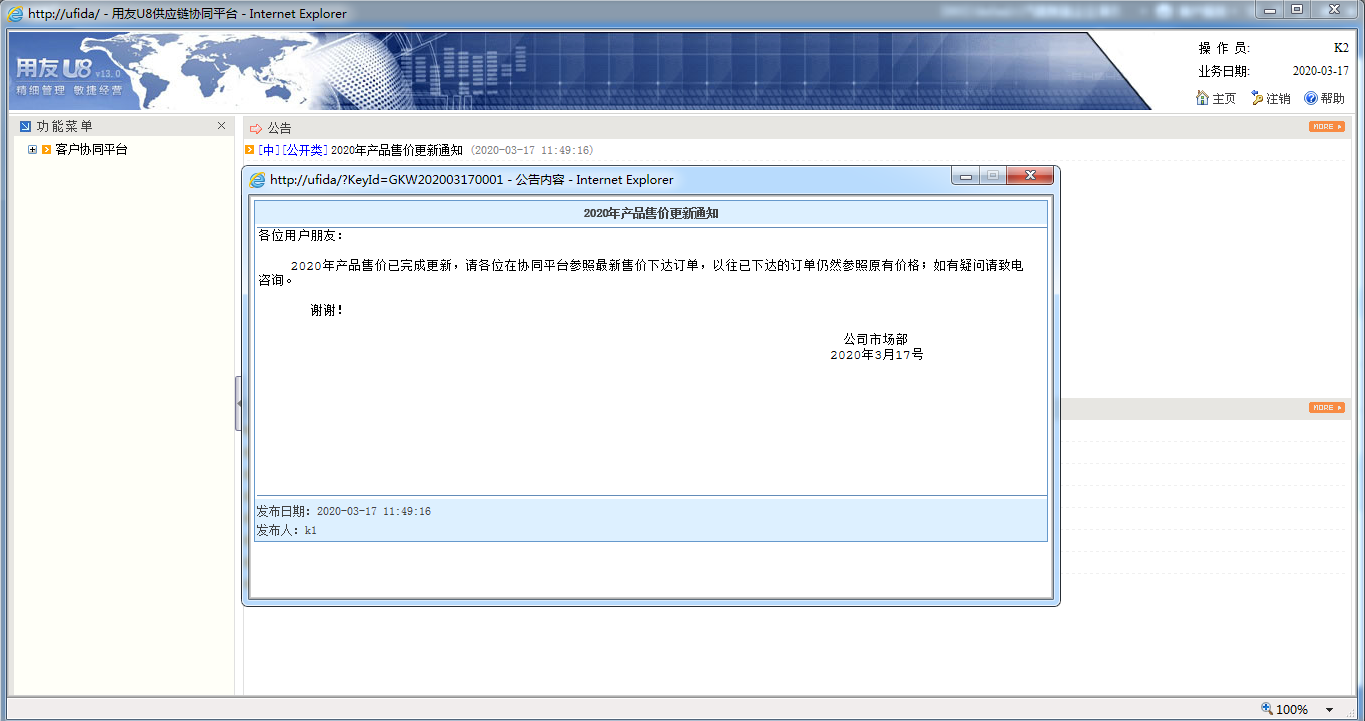Select 客户协同平台 in the function menu
This screenshot has height=721, width=1365.
[x=91, y=150]
